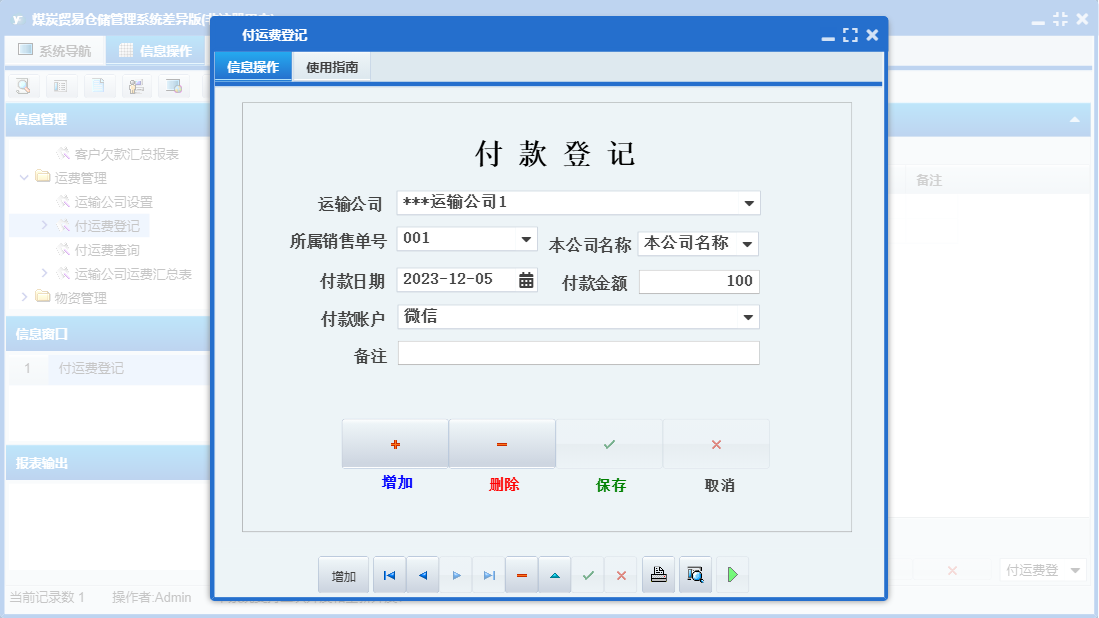Image resolution: width=1099 pixels, height=618 pixels.
Task: Click the printer icon on the navigator bar
Action: coord(658,574)
